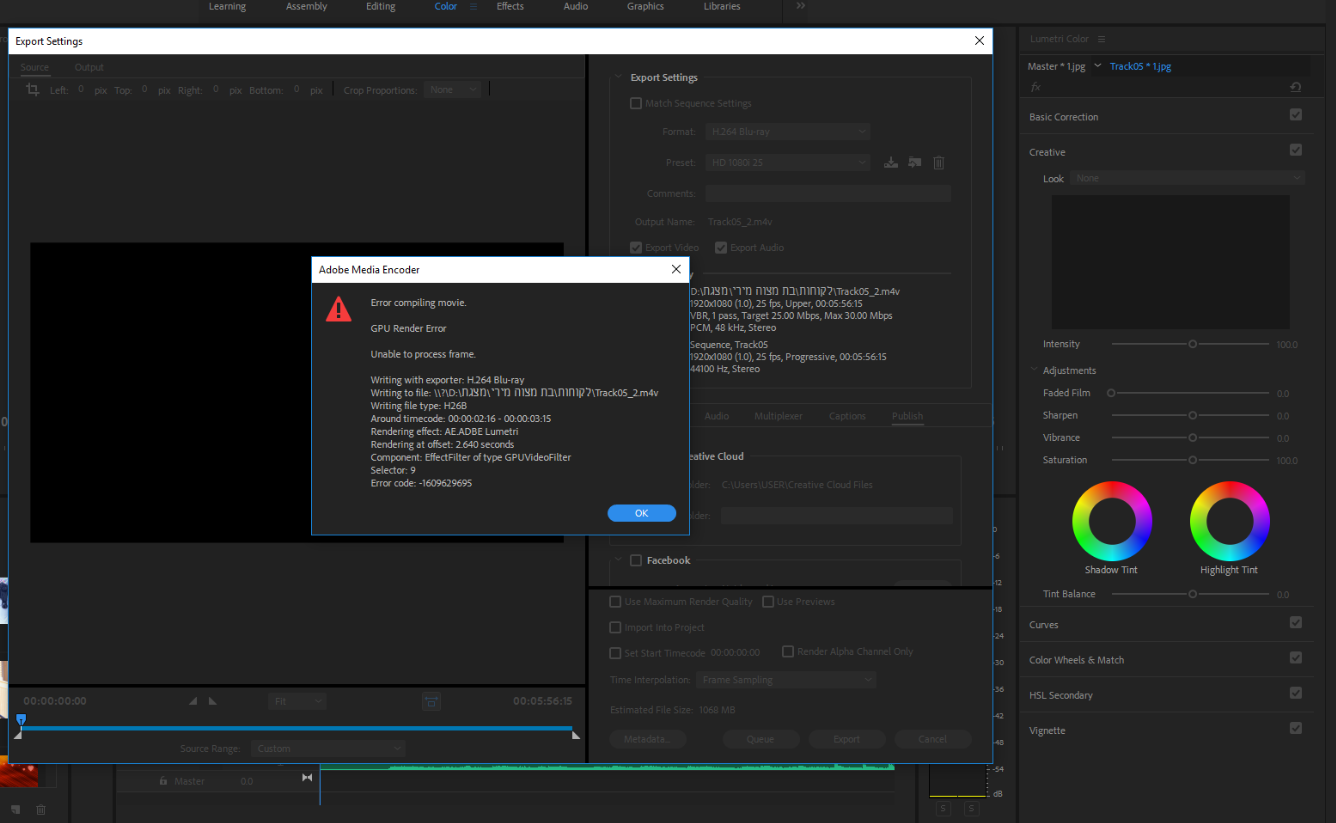1336x823 pixels.
Task: Open the Look dropdown in Creative section
Action: pyautogui.click(x=1187, y=178)
